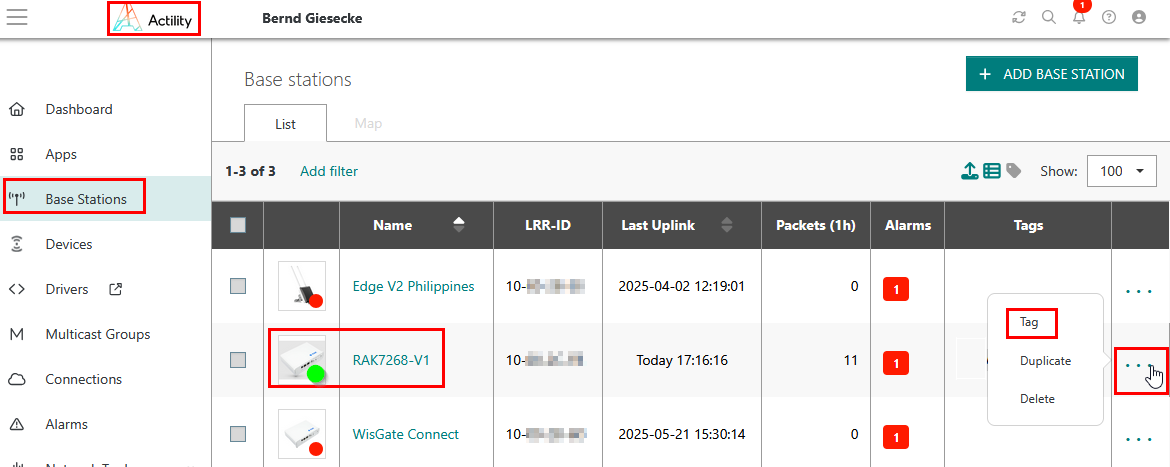Click the 2025-04-02 12:19:01 uplink cell
Viewport: 1170px width, 467px height.
click(x=682, y=286)
